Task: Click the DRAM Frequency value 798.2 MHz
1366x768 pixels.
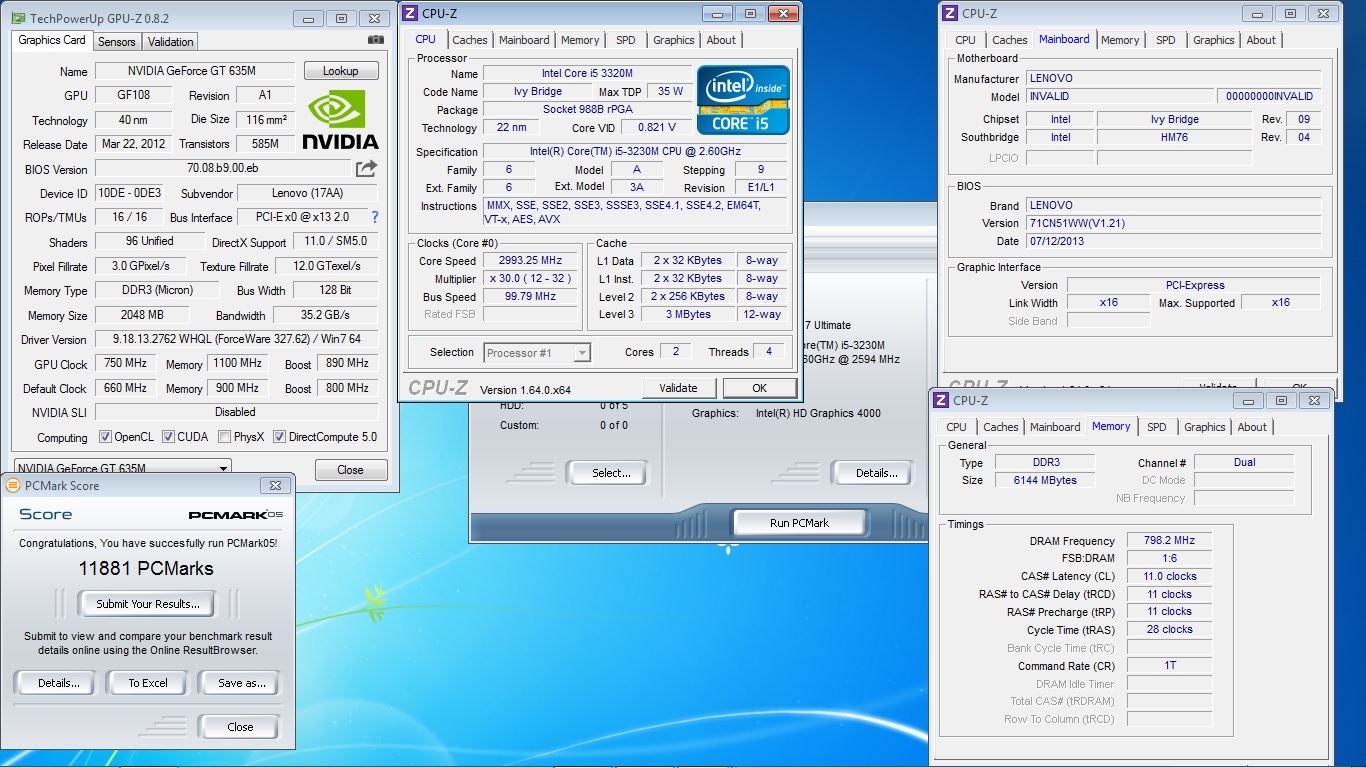Action: point(1169,541)
